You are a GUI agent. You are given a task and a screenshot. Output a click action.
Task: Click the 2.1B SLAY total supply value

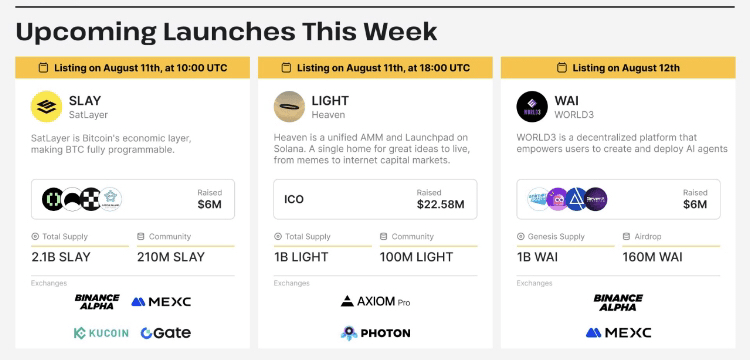[x=61, y=257]
